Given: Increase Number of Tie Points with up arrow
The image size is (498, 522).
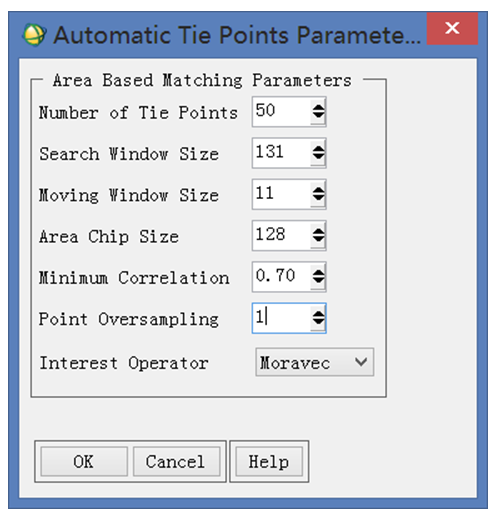Looking at the screenshot, I should click(x=318, y=107).
